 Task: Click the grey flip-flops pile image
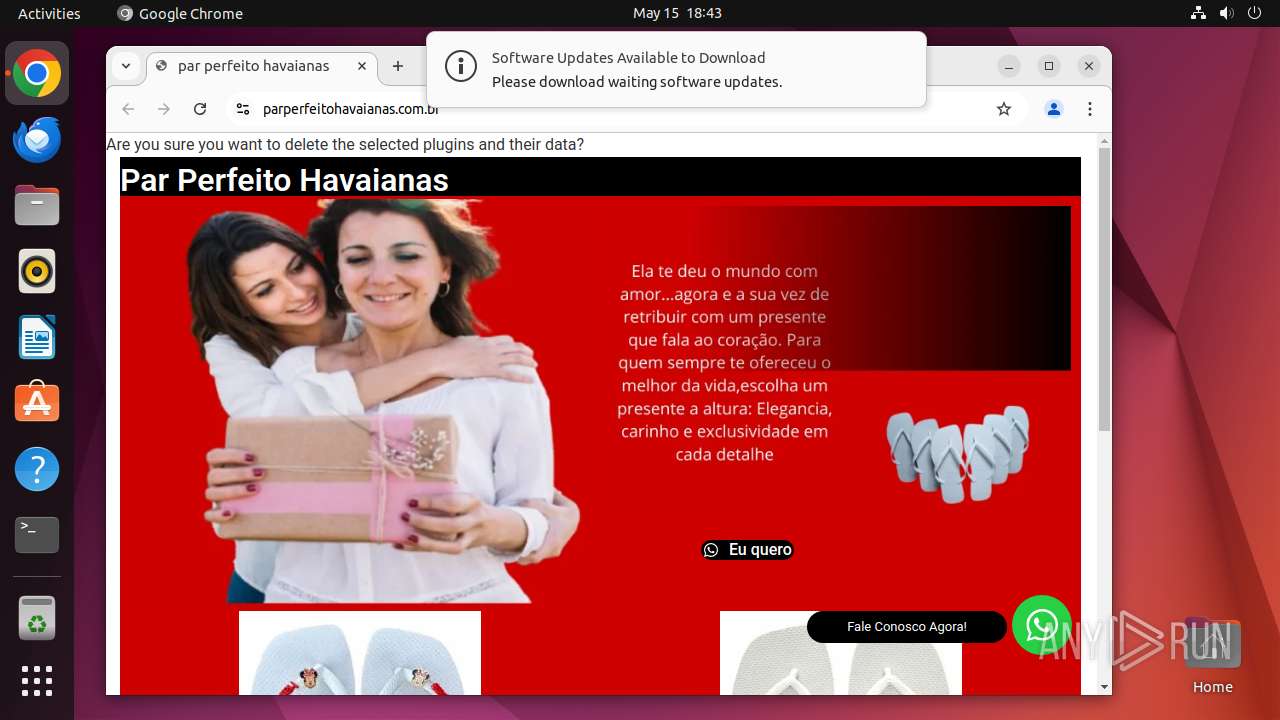pos(957,453)
